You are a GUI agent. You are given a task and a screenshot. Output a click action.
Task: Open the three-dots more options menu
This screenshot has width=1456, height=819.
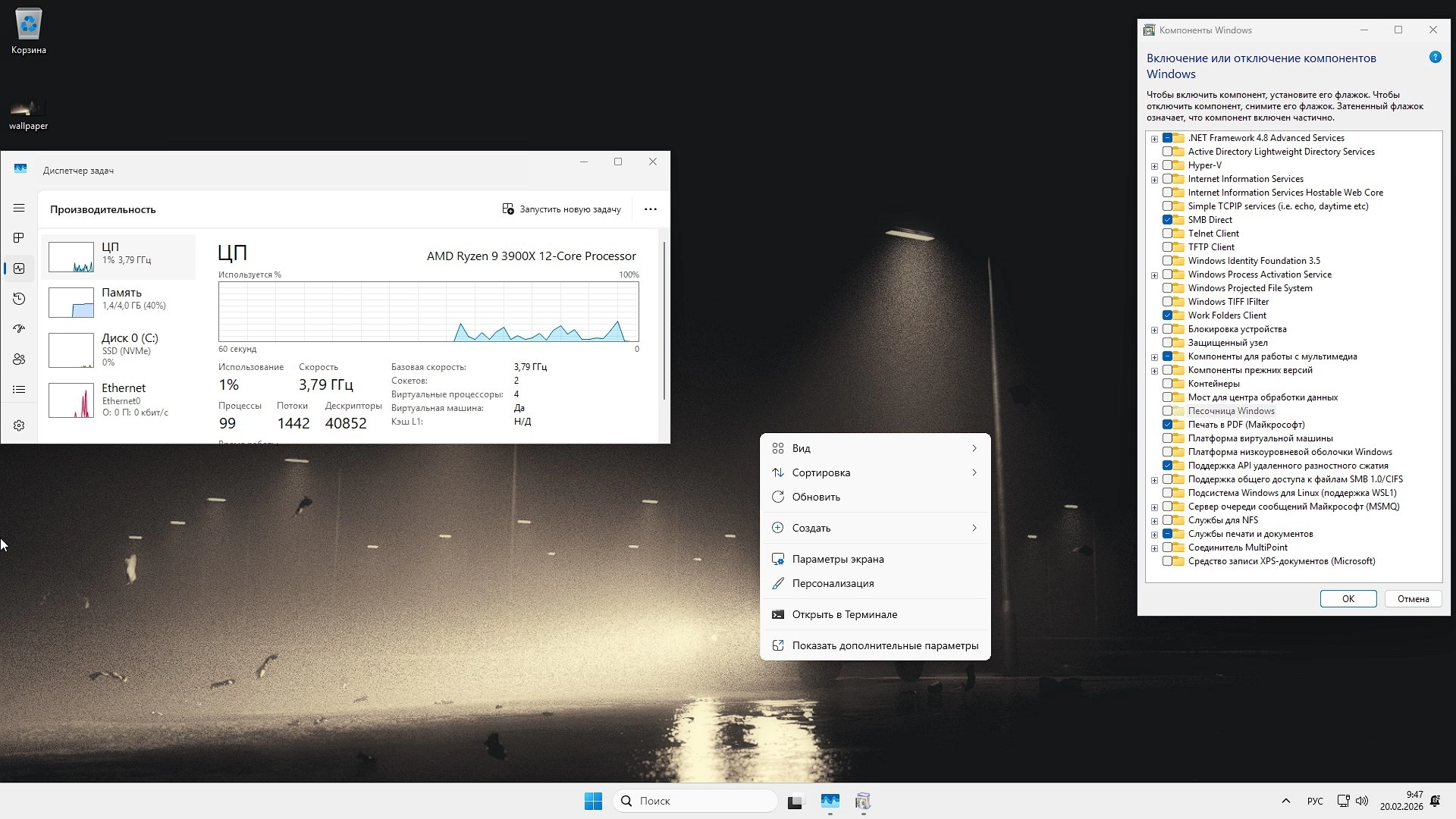click(650, 209)
